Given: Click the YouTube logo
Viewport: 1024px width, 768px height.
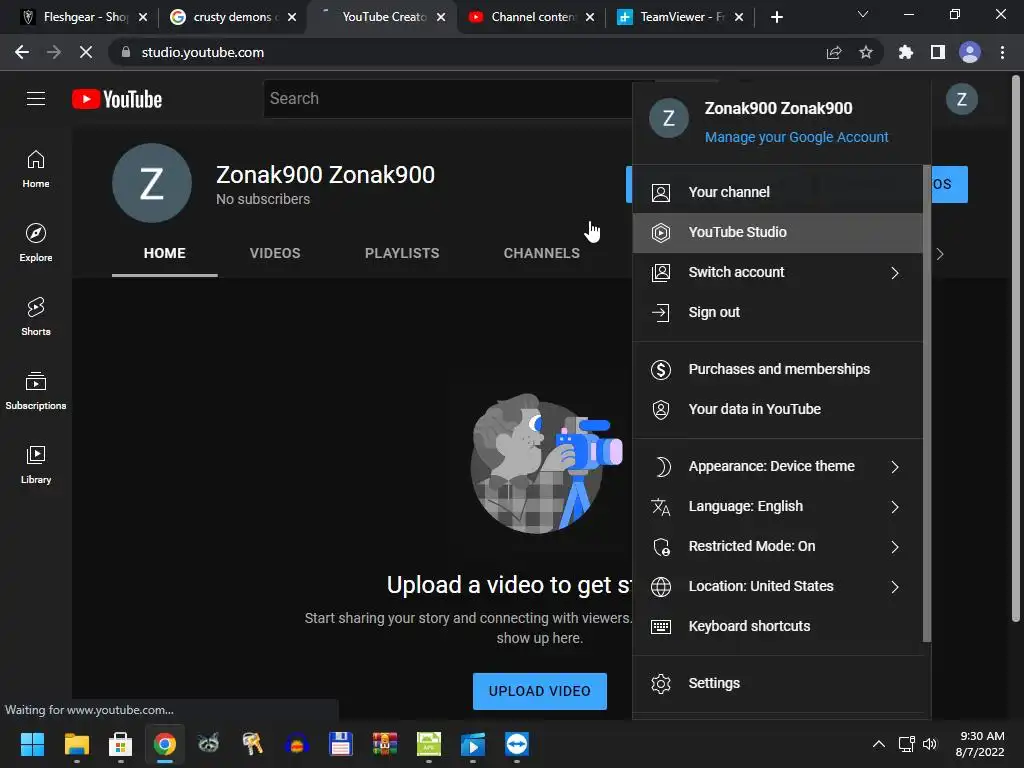Looking at the screenshot, I should coord(117,99).
